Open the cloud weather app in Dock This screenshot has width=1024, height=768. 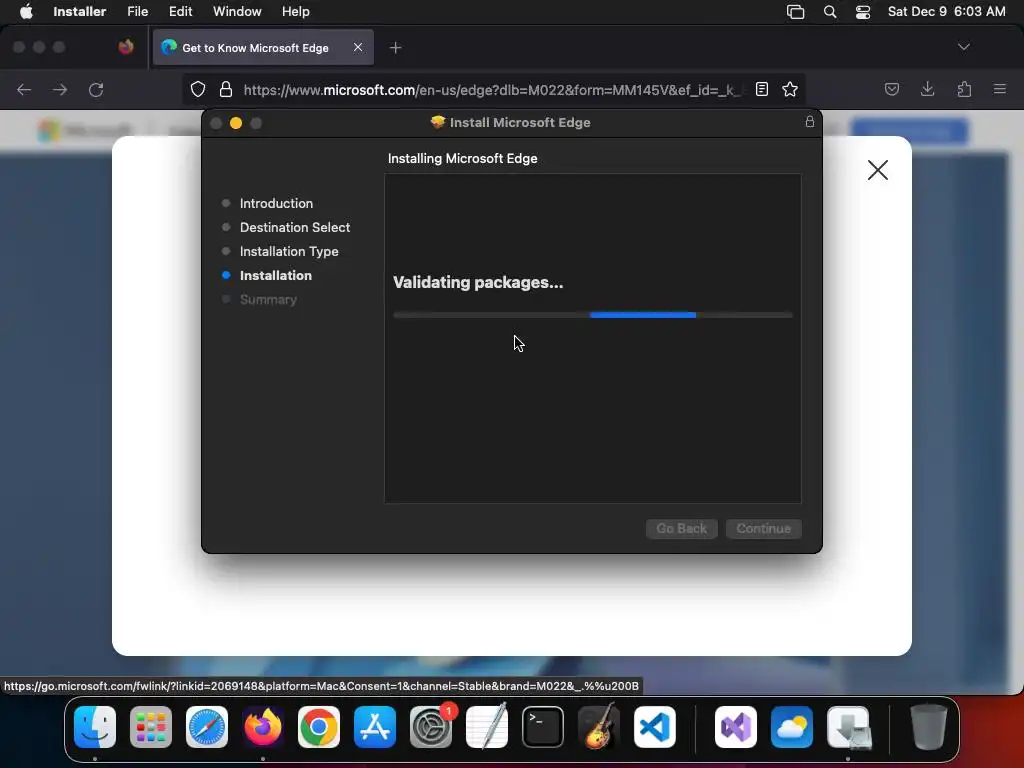(792, 727)
